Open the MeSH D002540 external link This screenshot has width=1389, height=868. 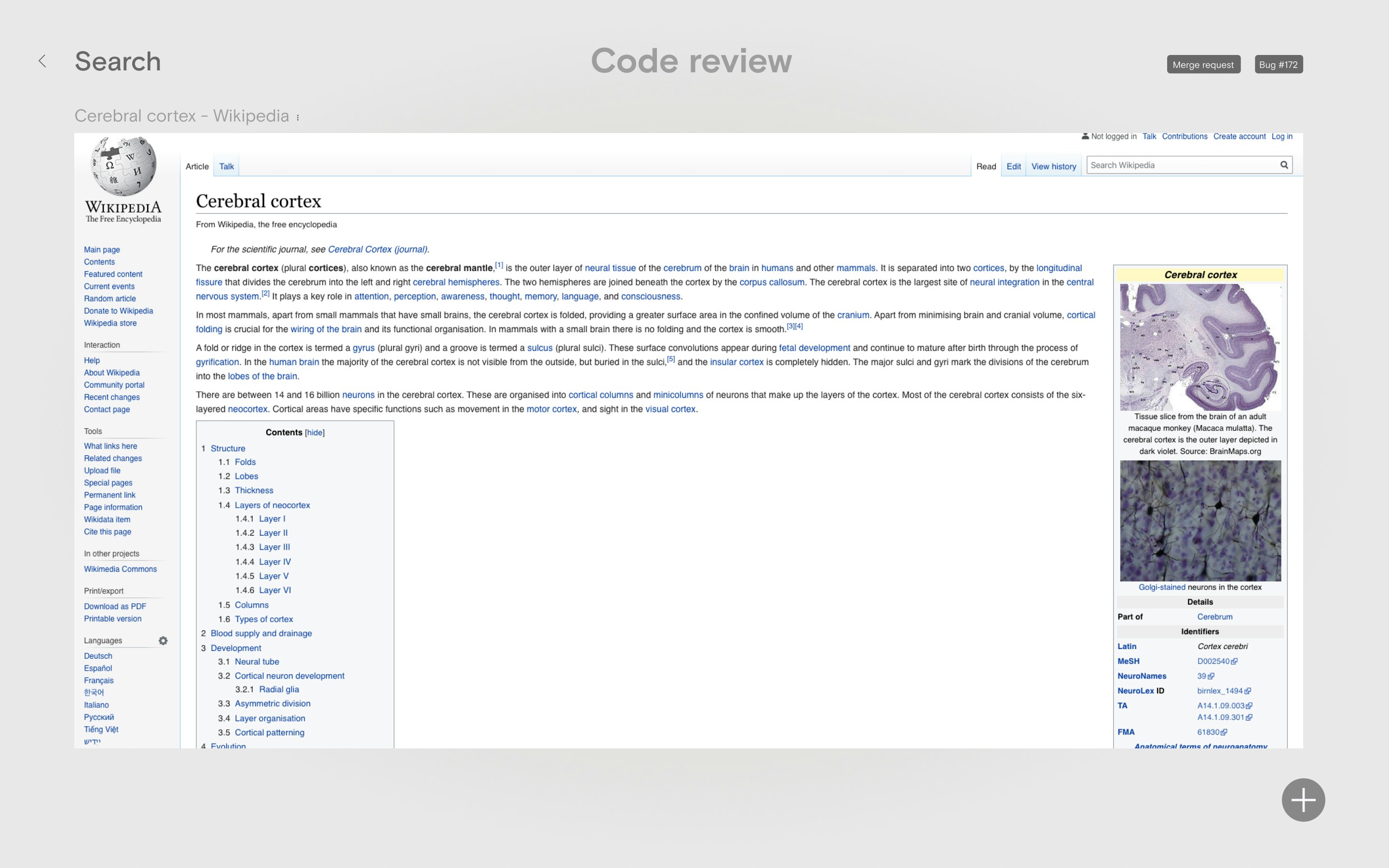coord(1215,661)
